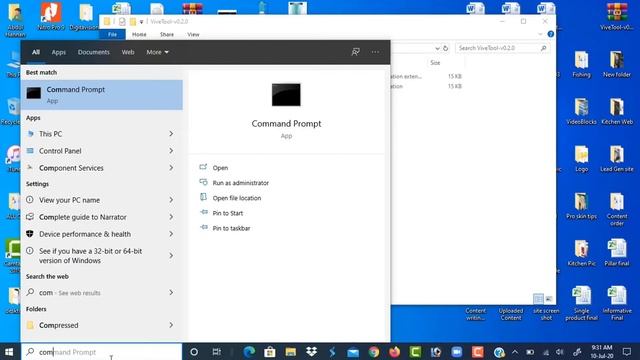Open Dropbox from the taskbar
The image size is (640, 360).
tap(311, 352)
